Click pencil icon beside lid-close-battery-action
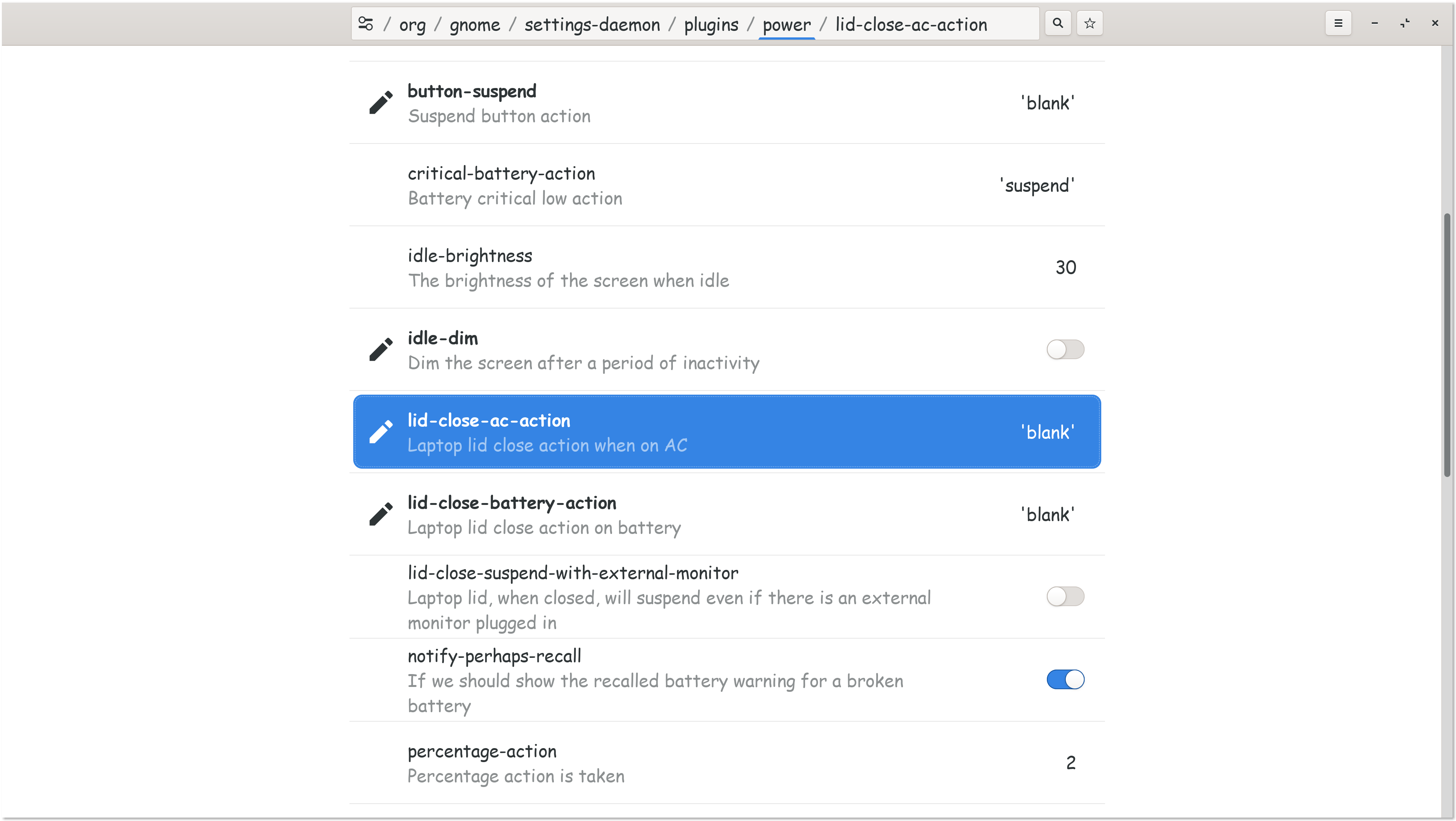The width and height of the screenshot is (1456, 821). tap(381, 515)
